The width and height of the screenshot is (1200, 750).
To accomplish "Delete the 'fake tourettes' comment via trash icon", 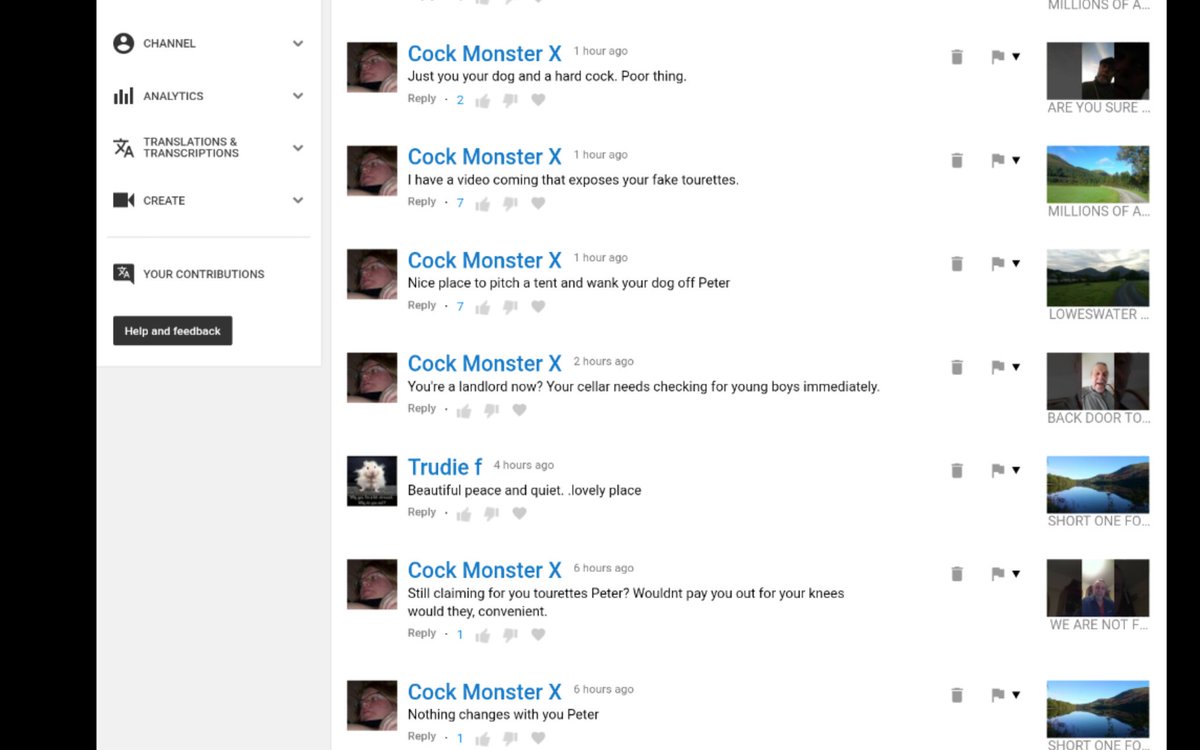I will (x=957, y=161).
